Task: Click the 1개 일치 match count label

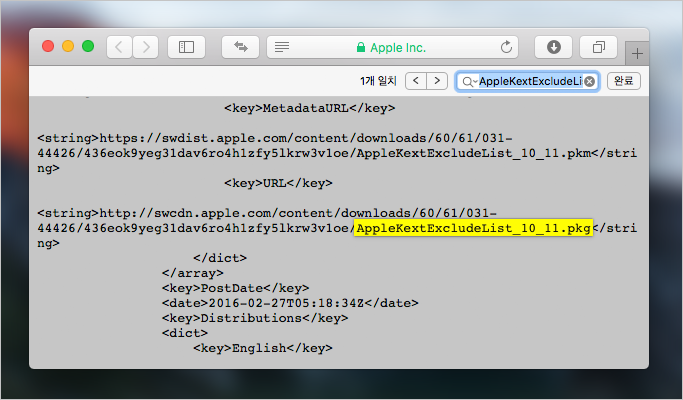Action: point(379,81)
